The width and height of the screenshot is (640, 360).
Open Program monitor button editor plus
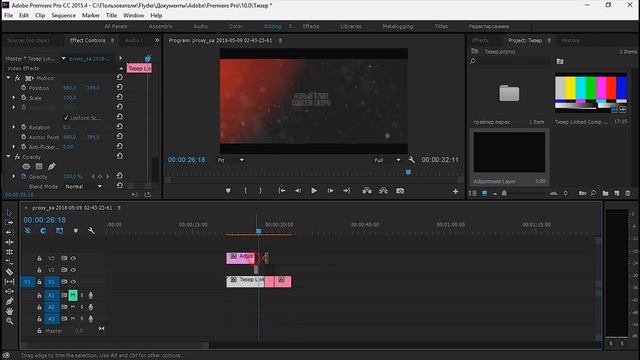[456, 191]
